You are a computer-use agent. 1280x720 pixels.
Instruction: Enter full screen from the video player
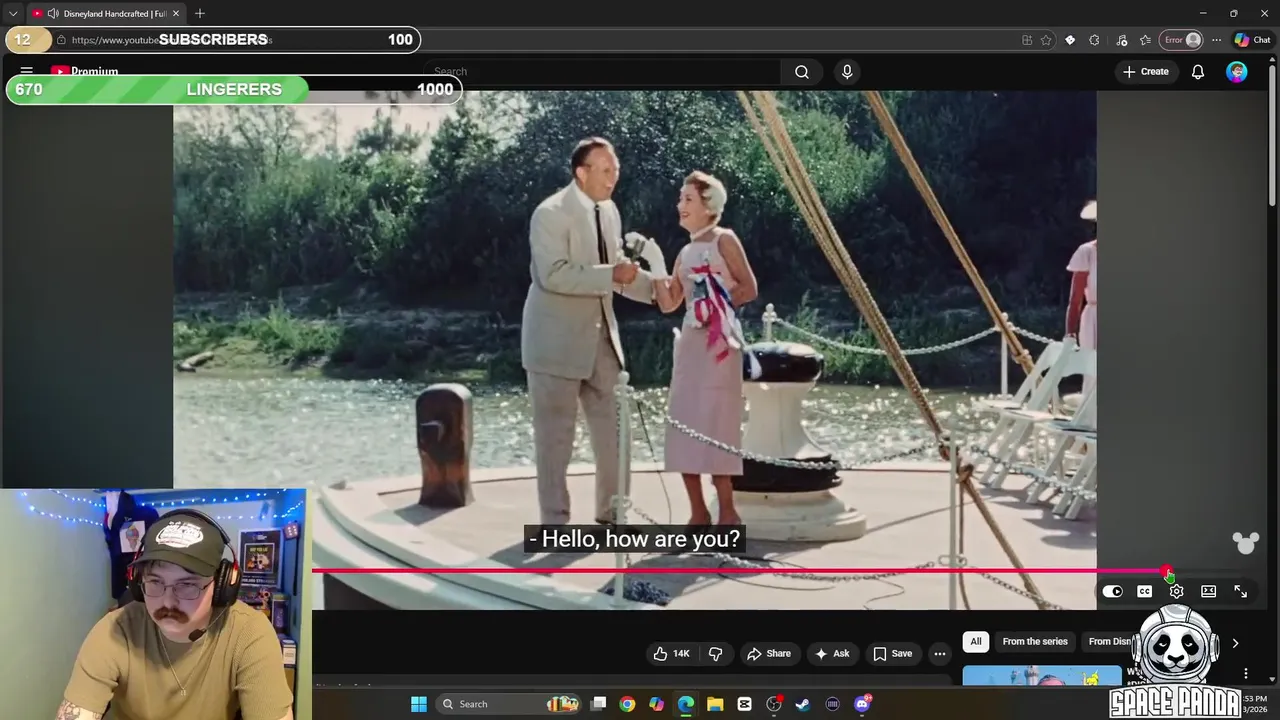1240,591
